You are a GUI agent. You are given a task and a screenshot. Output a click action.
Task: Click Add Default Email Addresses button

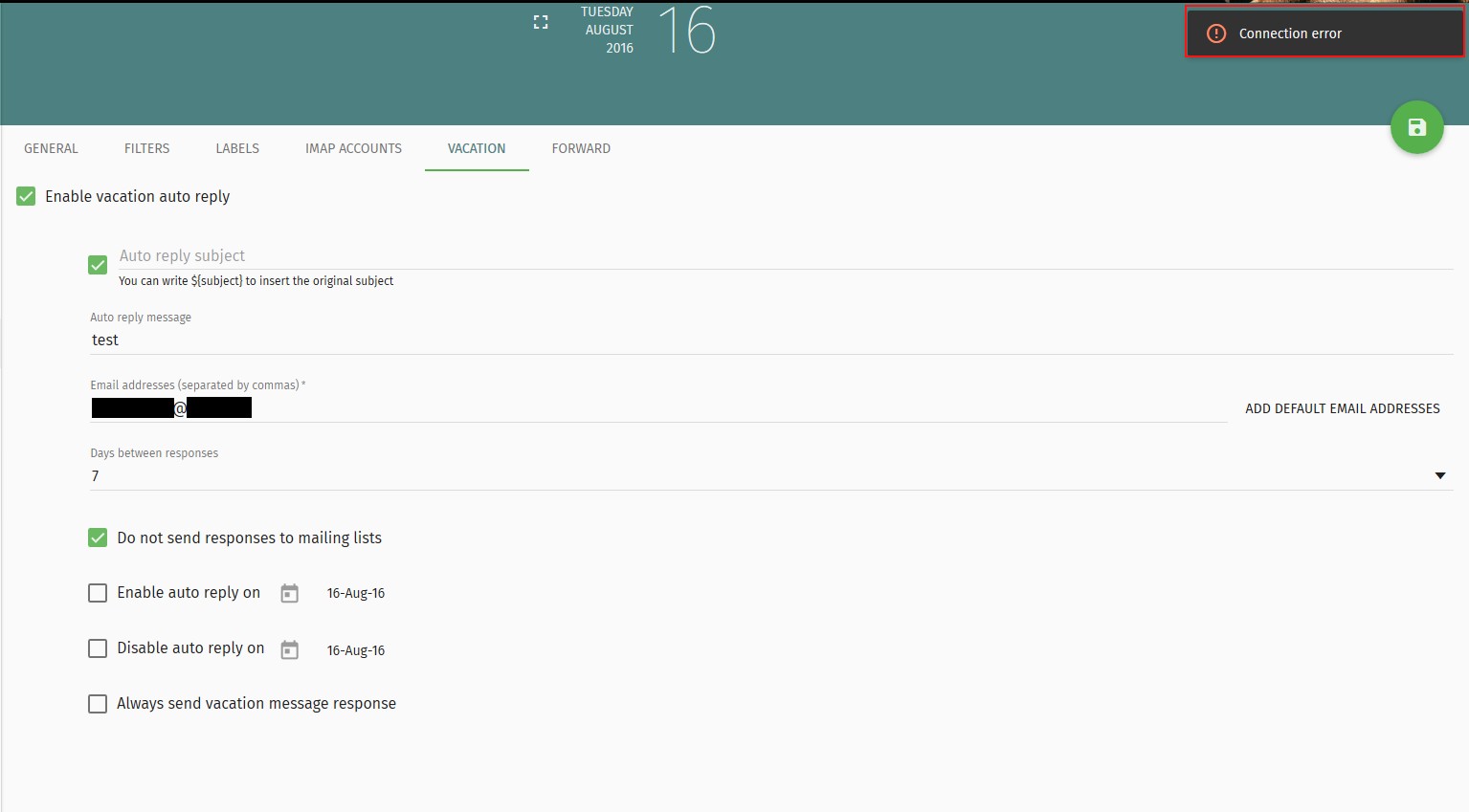point(1342,408)
